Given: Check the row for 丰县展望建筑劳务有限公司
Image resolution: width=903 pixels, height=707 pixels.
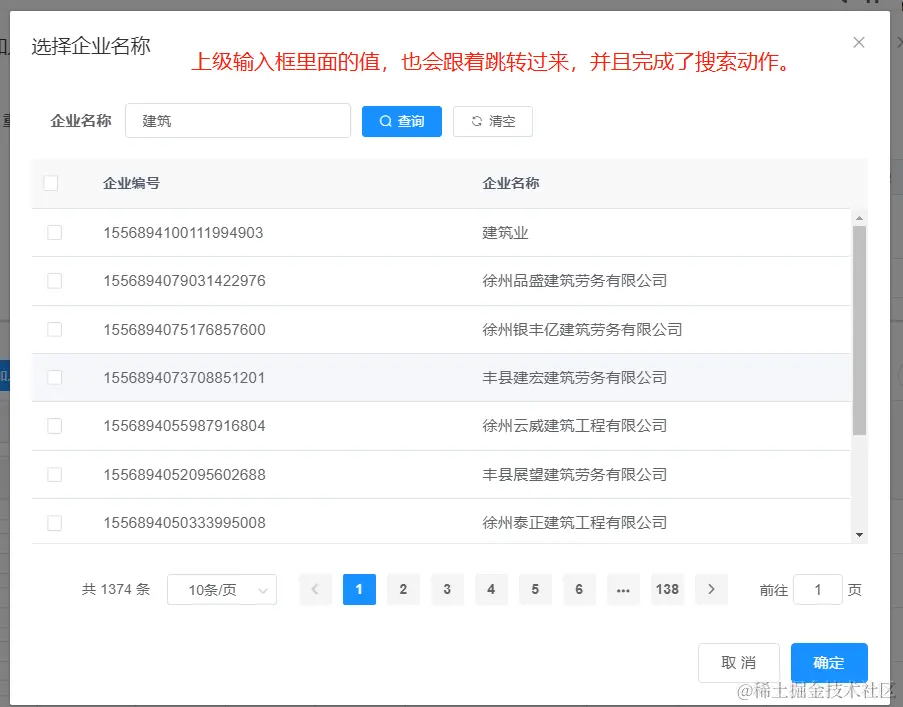Looking at the screenshot, I should (54, 474).
